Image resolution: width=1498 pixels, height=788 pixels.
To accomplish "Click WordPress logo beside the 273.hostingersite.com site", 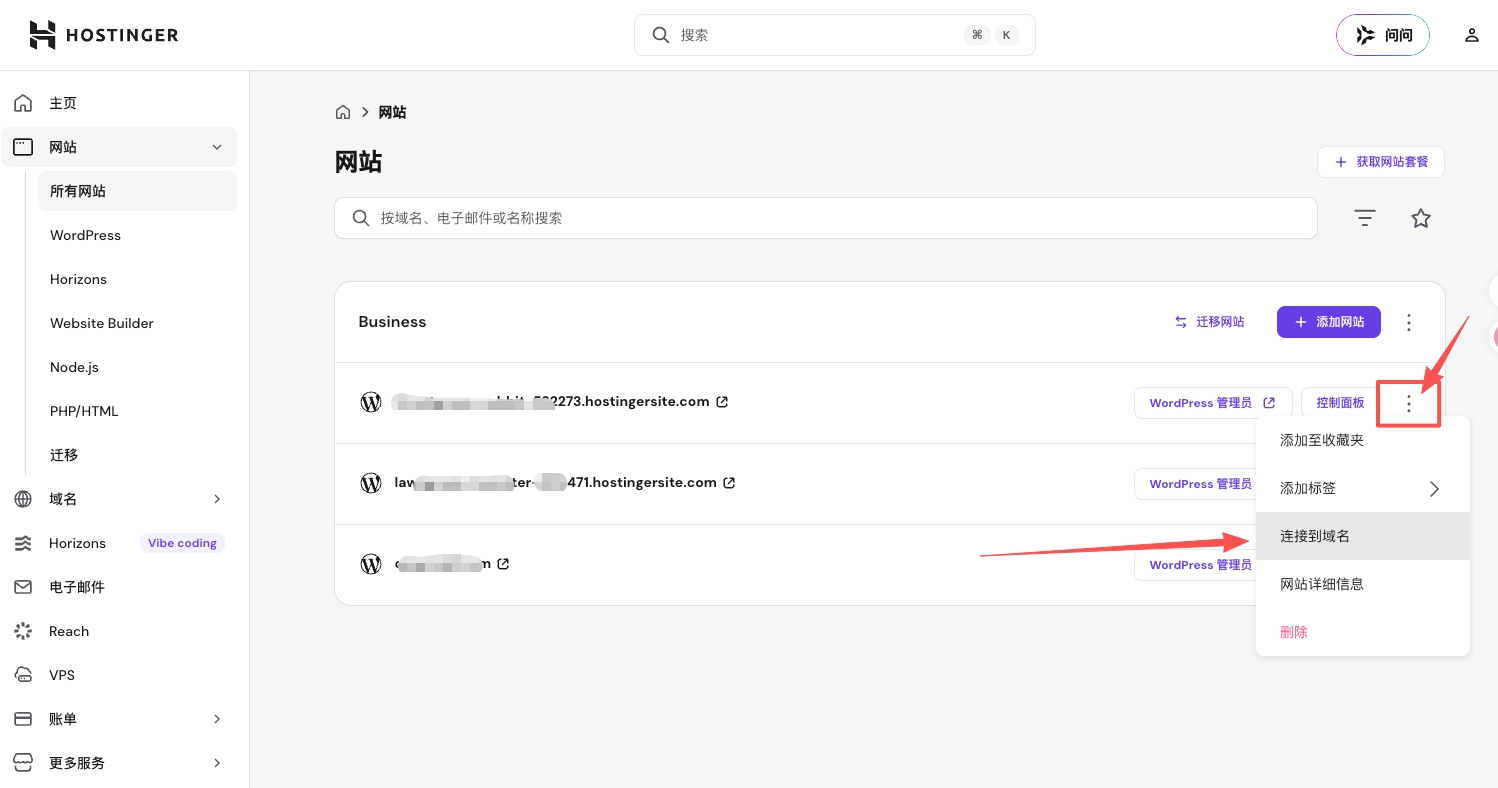I will tap(371, 402).
